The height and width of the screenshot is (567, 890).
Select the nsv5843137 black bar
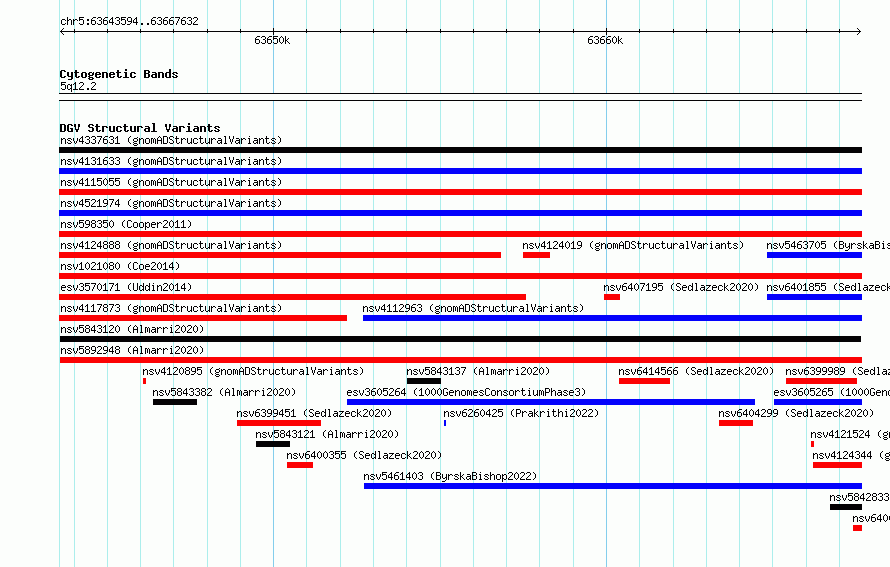coord(423,381)
